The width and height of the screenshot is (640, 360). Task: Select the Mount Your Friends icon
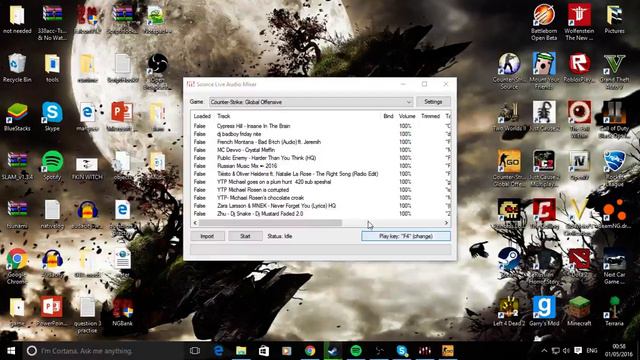(544, 71)
